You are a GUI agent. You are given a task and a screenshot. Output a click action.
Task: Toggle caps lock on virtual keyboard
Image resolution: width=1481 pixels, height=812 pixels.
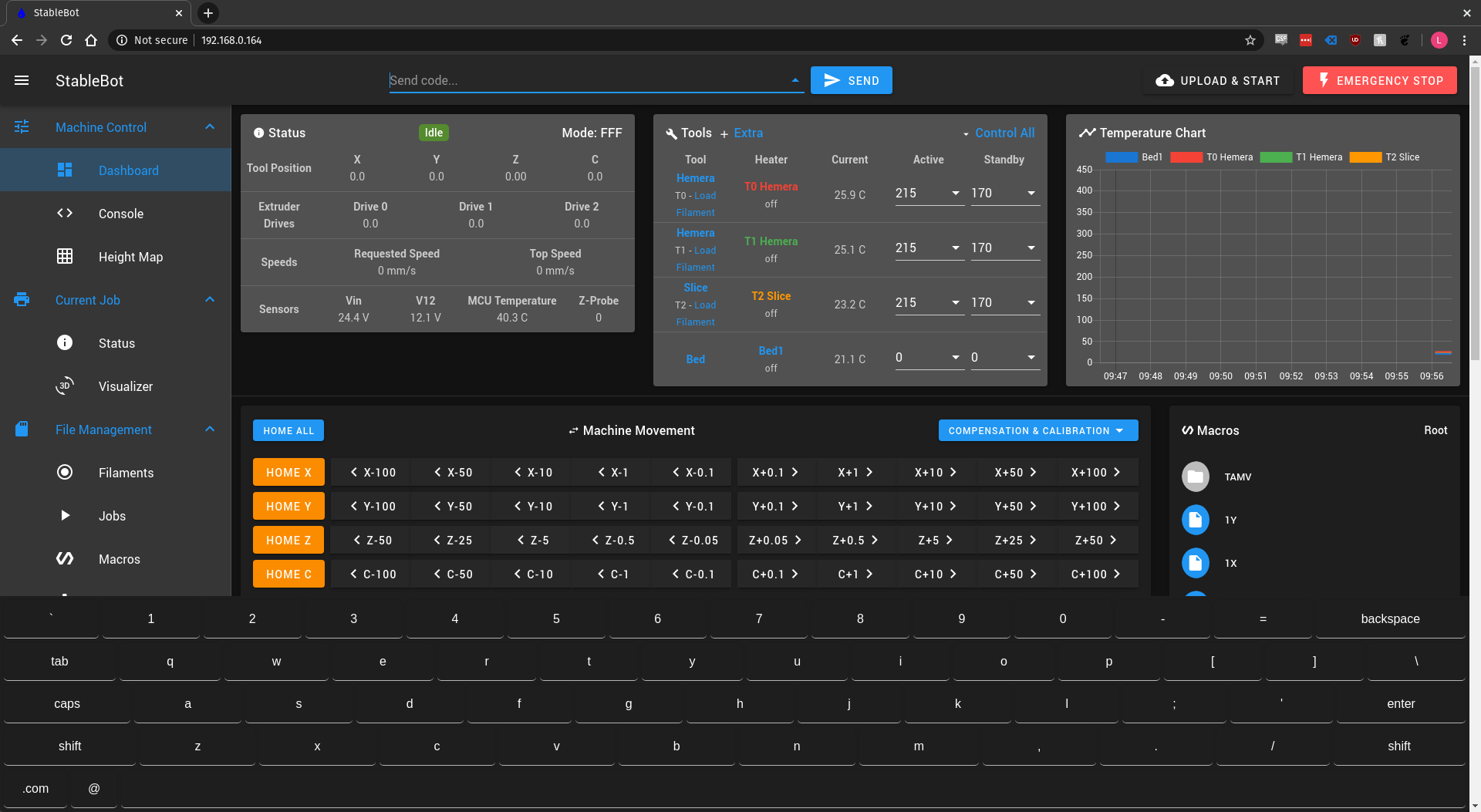[x=67, y=703]
